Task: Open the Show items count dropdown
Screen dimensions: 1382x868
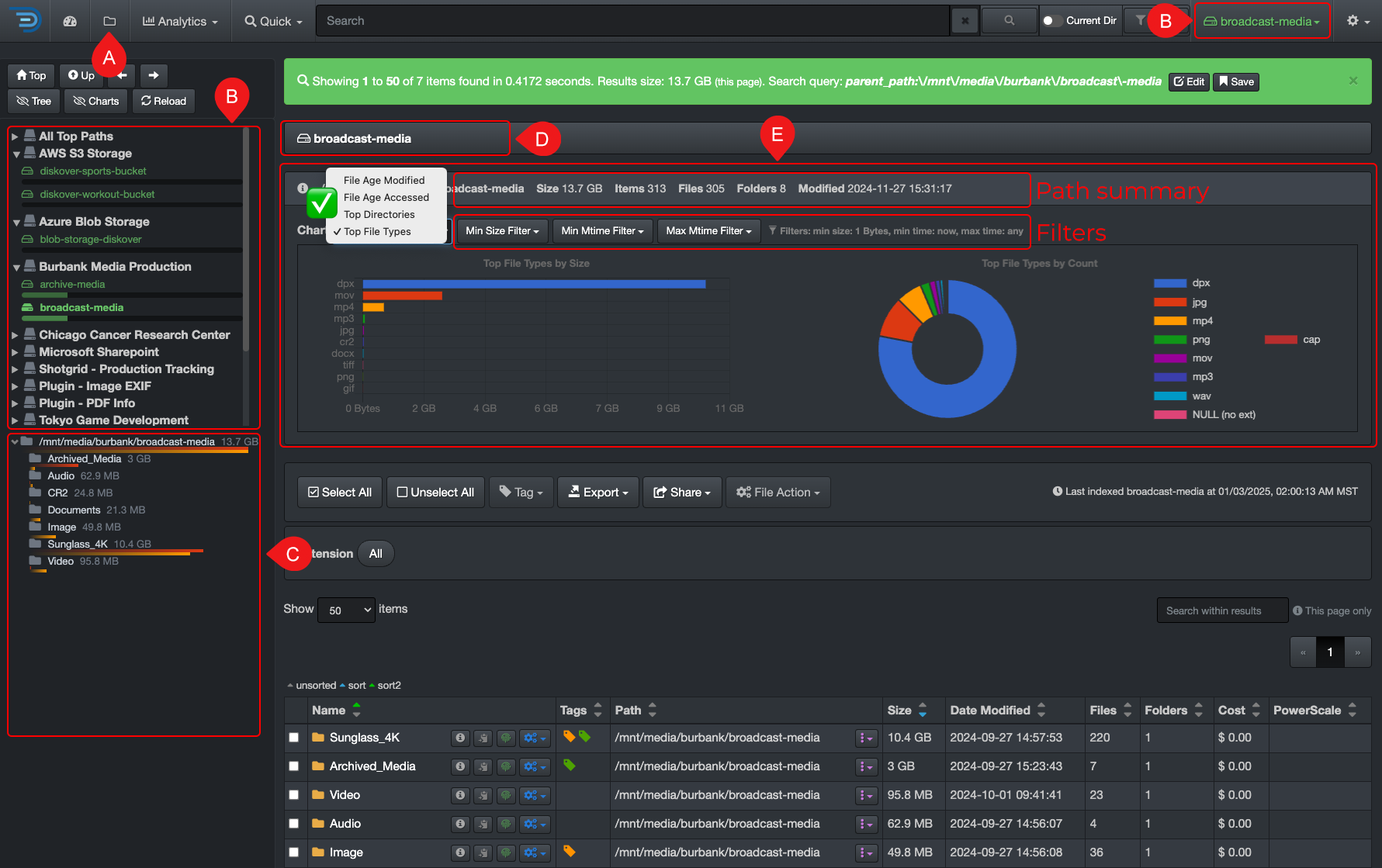Action: pyautogui.click(x=346, y=610)
